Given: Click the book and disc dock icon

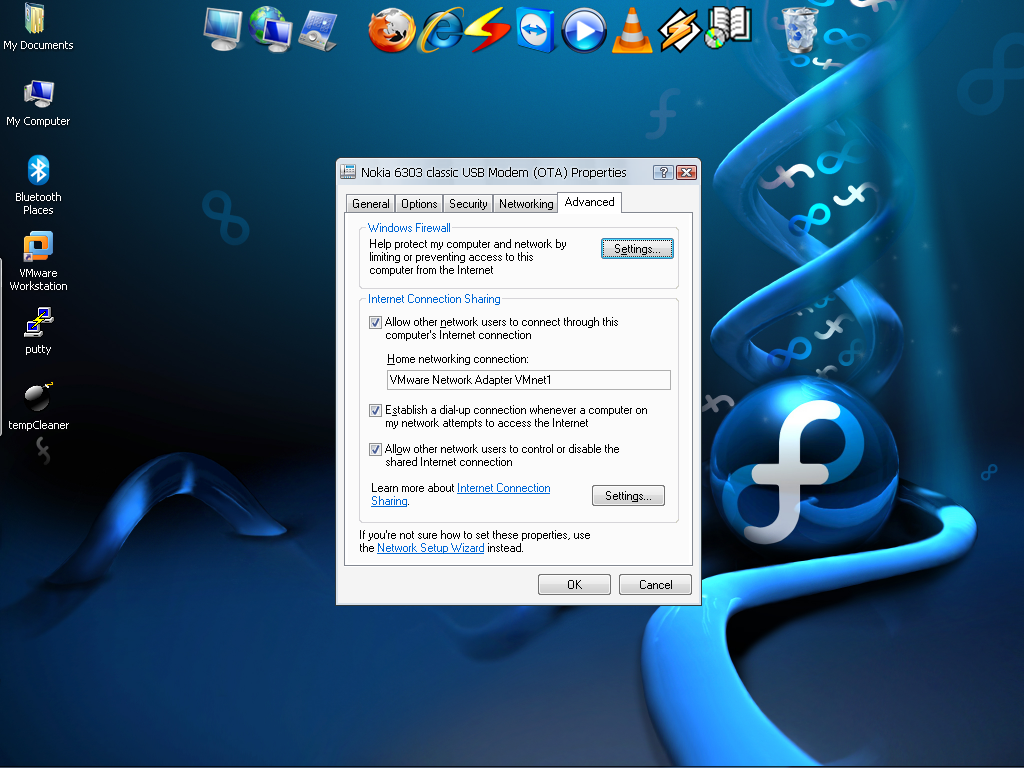Looking at the screenshot, I should [728, 27].
